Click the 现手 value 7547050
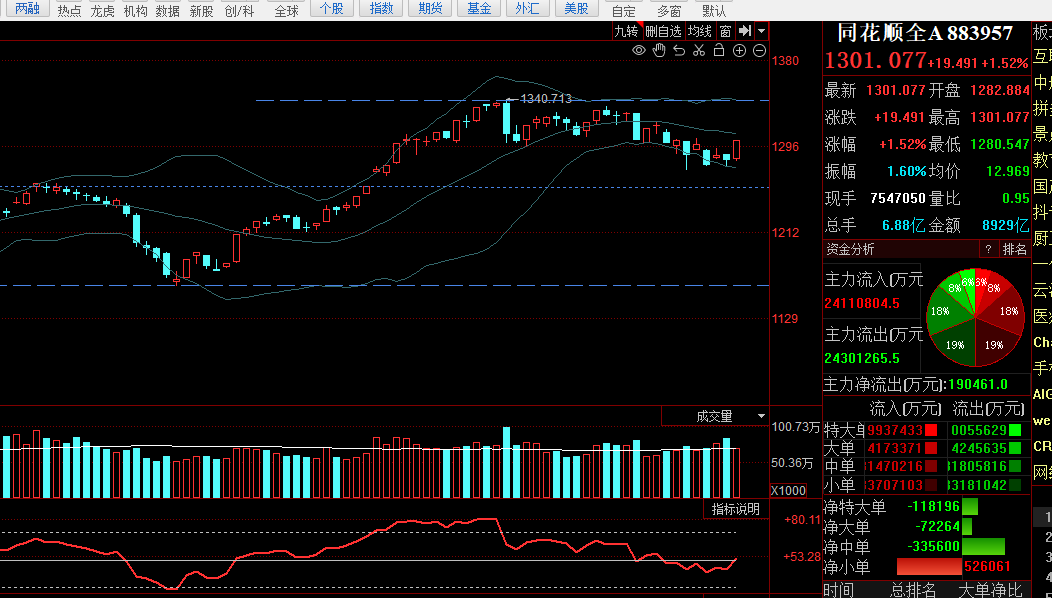 point(898,198)
